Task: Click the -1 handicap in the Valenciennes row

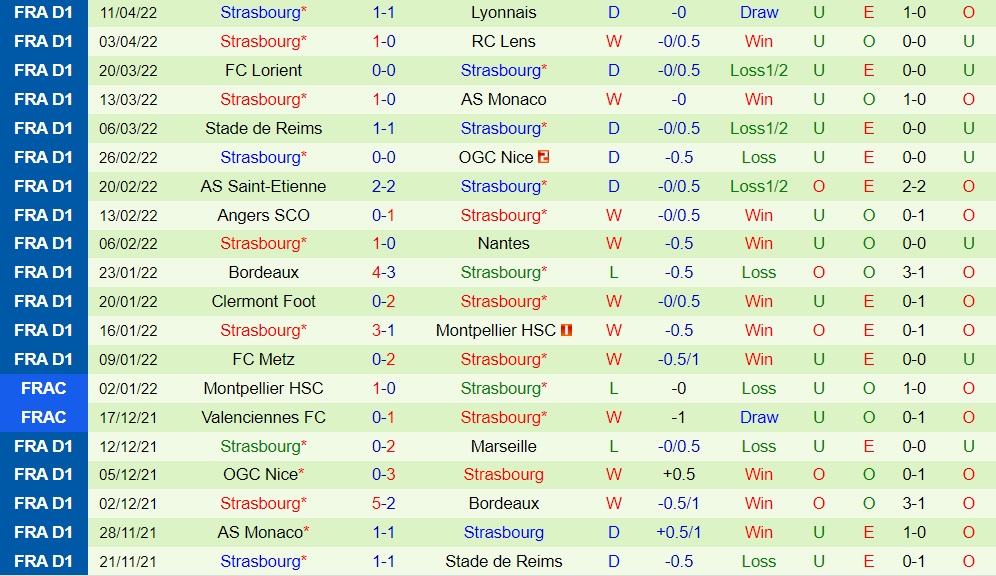Action: pyautogui.click(x=679, y=418)
